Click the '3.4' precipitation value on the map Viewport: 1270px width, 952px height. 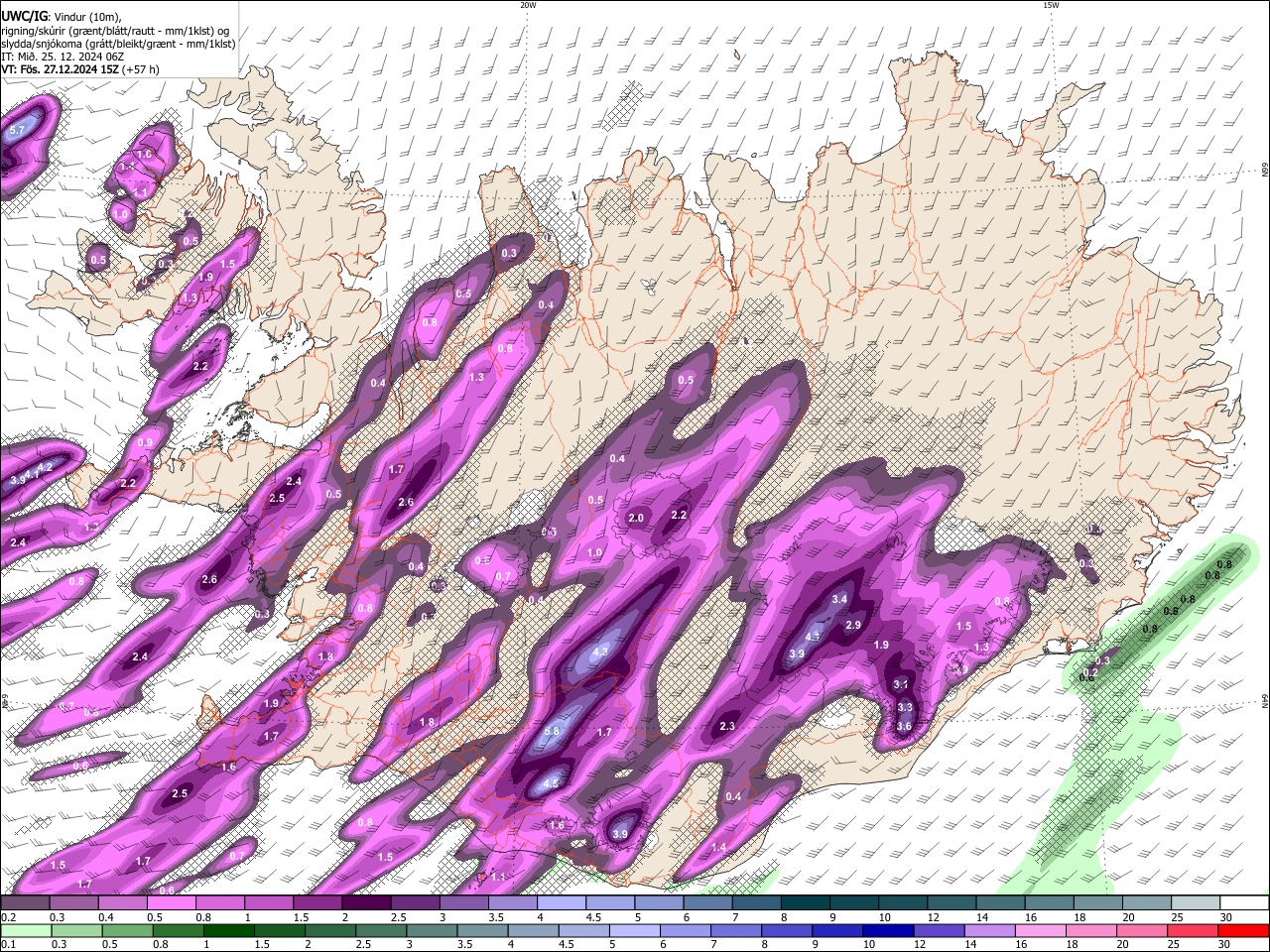839,599
